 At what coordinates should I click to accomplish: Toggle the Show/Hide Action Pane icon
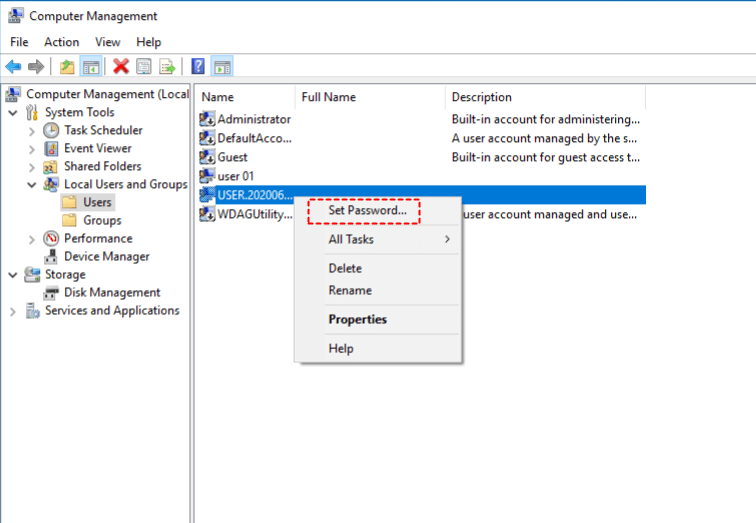click(x=222, y=67)
